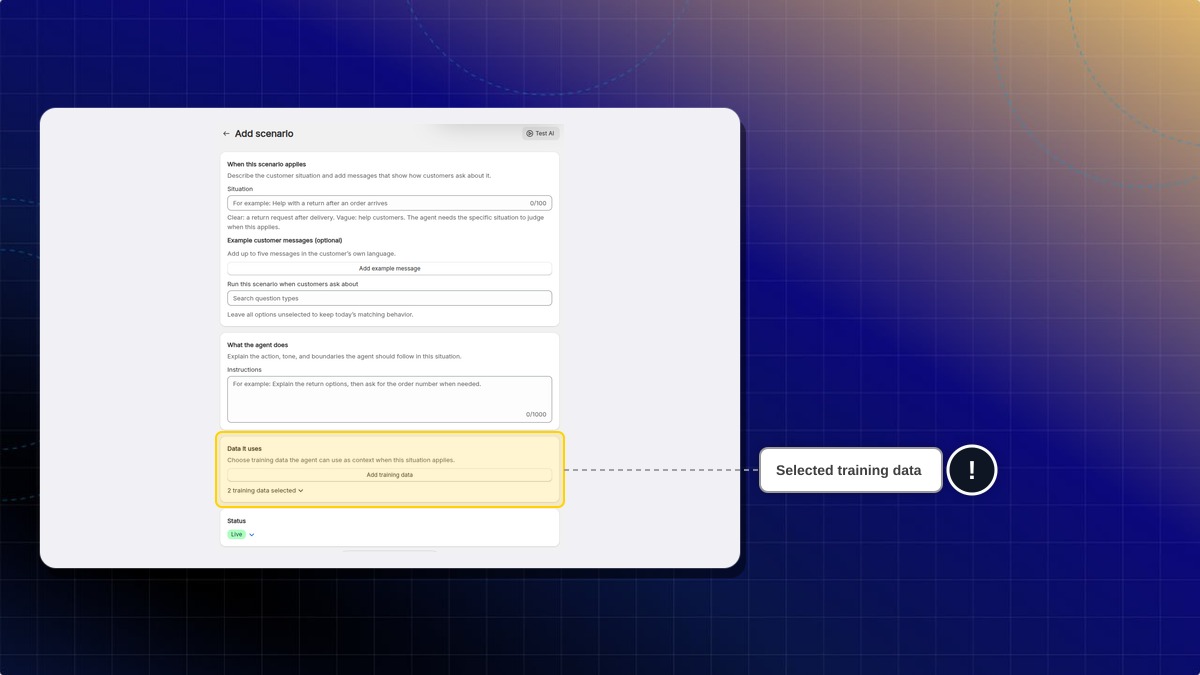Focus the Situation input field
The image size is (1200, 675).
389,203
